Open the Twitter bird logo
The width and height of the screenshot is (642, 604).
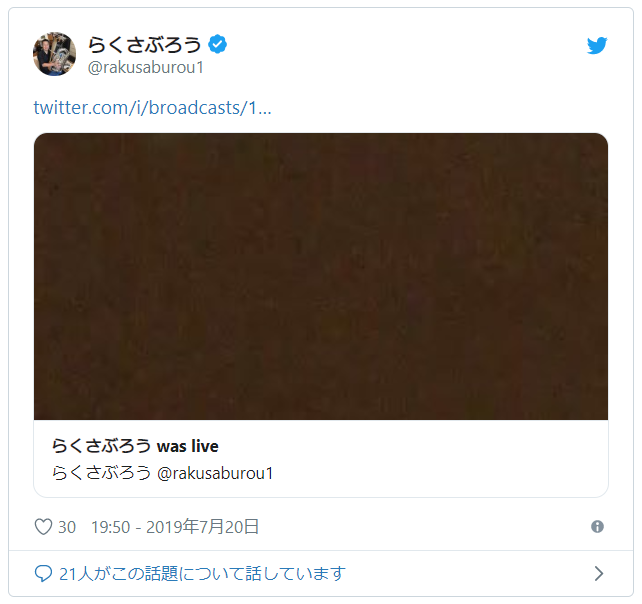(x=597, y=45)
